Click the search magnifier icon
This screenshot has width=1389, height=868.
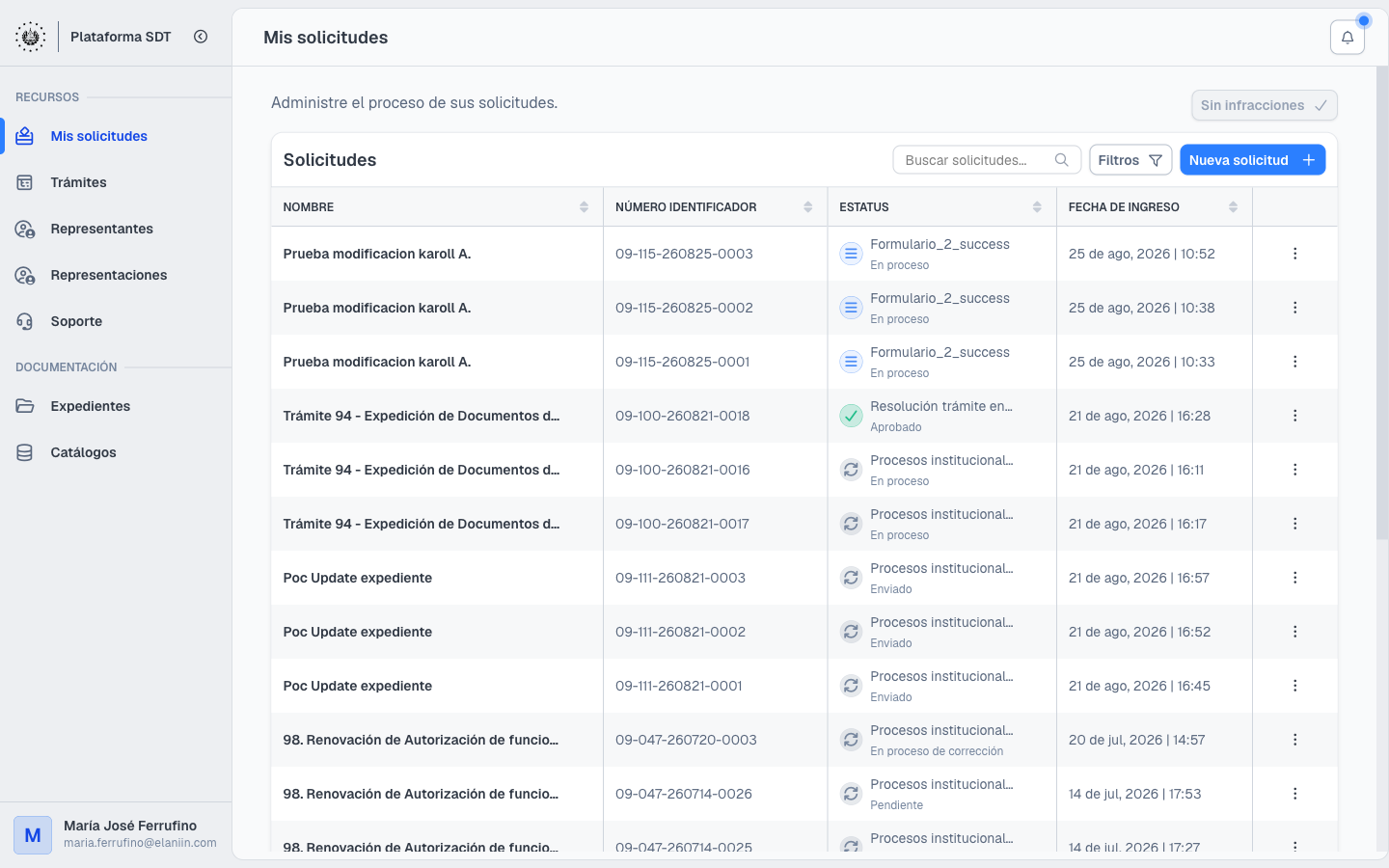coord(1061,160)
